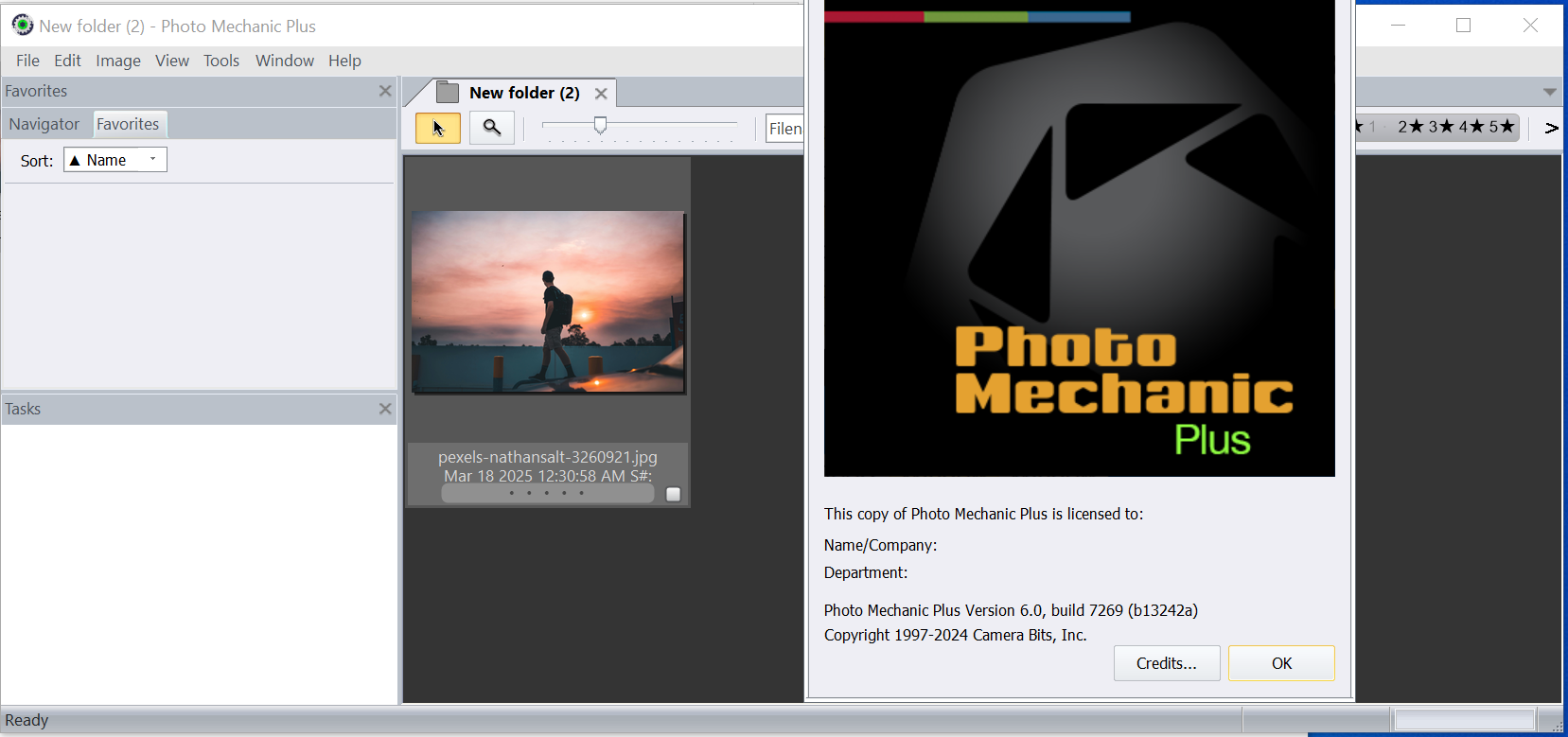Switch to the Favorites tab
The width and height of the screenshot is (1568, 737).
[x=128, y=124]
